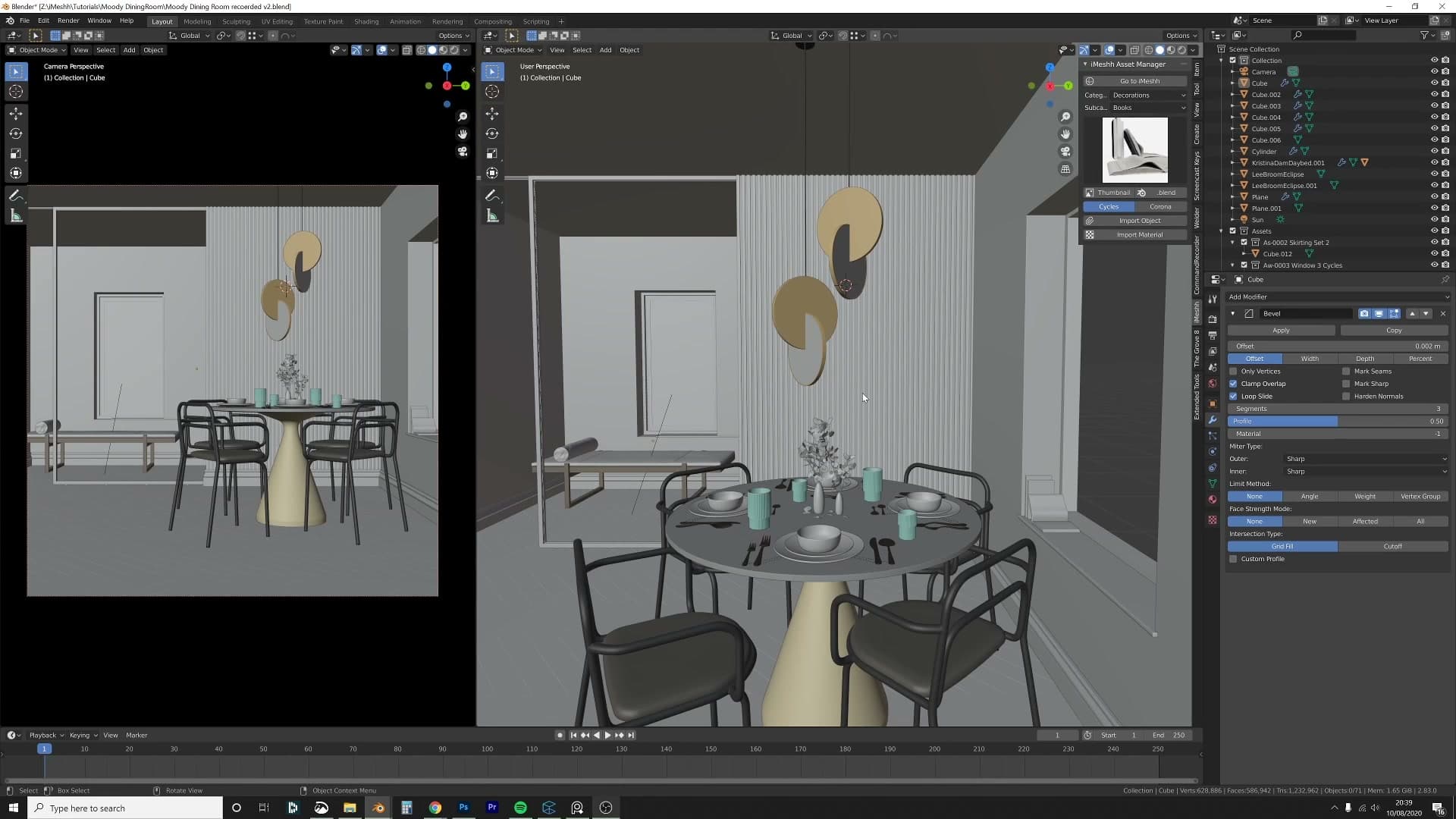
Task: Click the Books asset thumbnail preview
Action: (1135, 150)
